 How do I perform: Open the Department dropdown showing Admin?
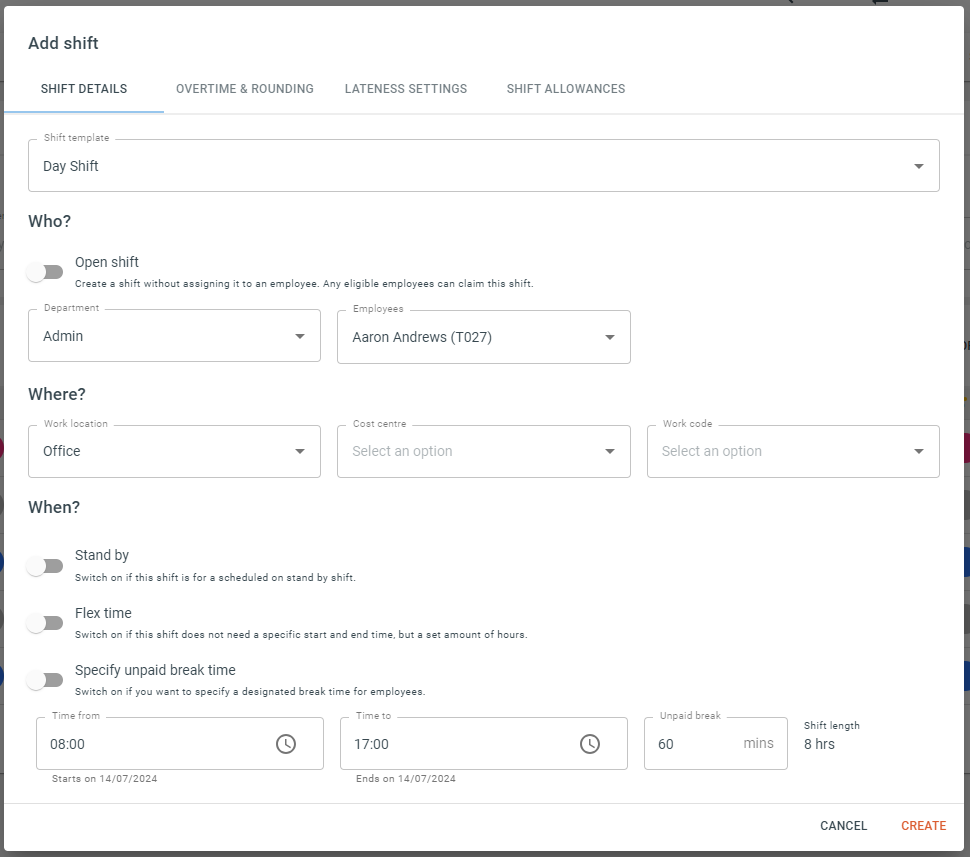(x=174, y=336)
